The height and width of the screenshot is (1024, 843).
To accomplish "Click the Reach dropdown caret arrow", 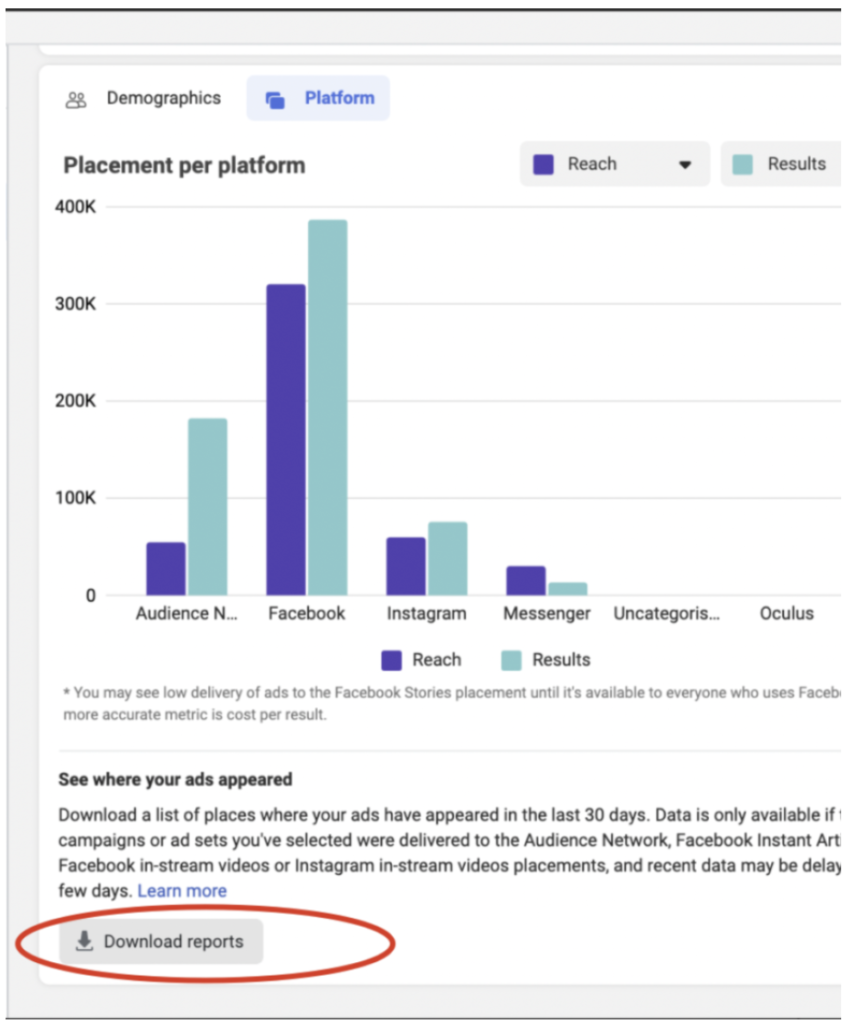I will [x=685, y=165].
